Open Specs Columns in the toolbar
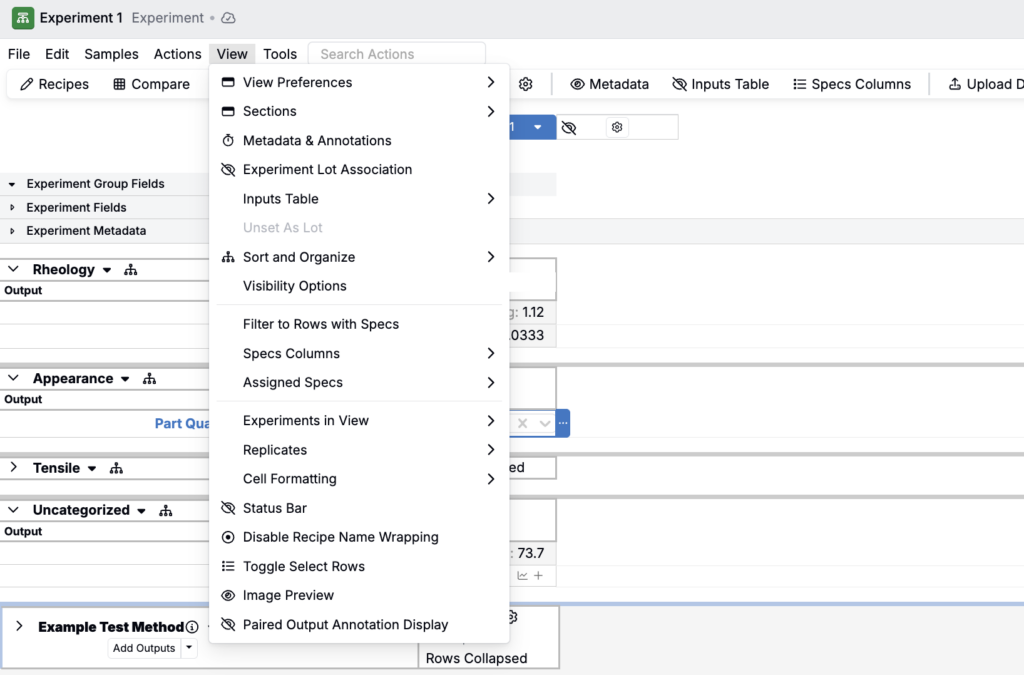Screen dimensions: 1024x675 [851, 84]
